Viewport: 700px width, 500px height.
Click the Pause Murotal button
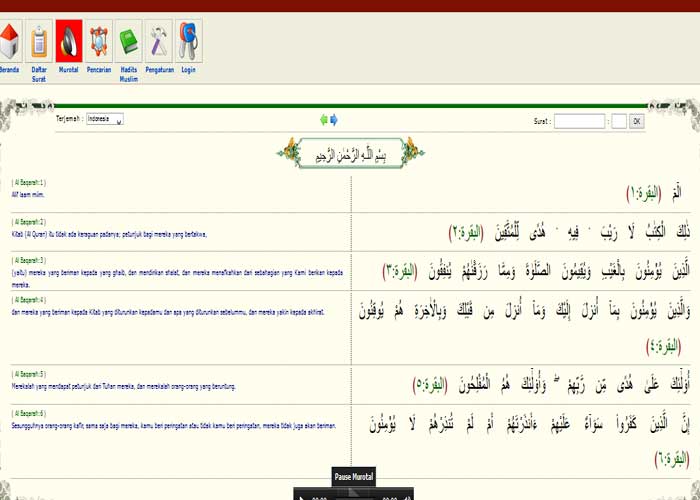353,477
